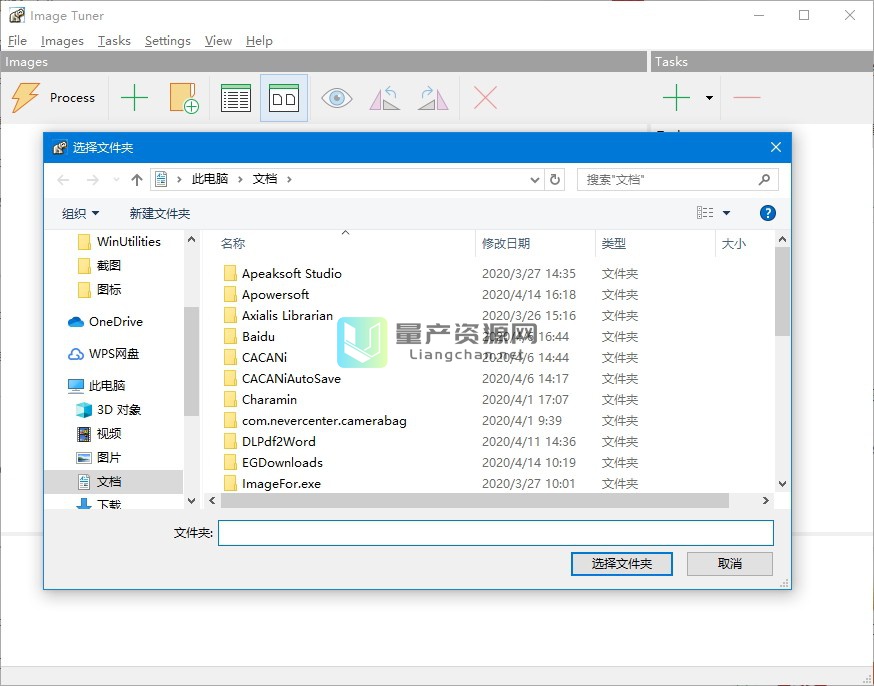Open WinUtilities in the navigation pane
The height and width of the screenshot is (686, 874).
click(x=119, y=241)
